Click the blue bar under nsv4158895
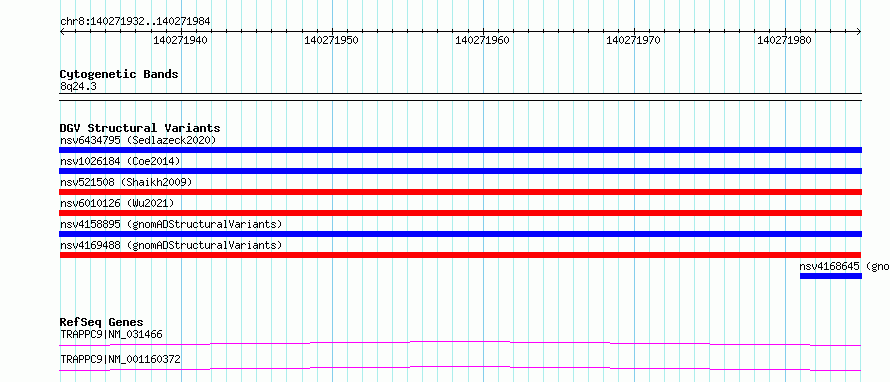The width and height of the screenshot is (890, 382). click(x=460, y=234)
